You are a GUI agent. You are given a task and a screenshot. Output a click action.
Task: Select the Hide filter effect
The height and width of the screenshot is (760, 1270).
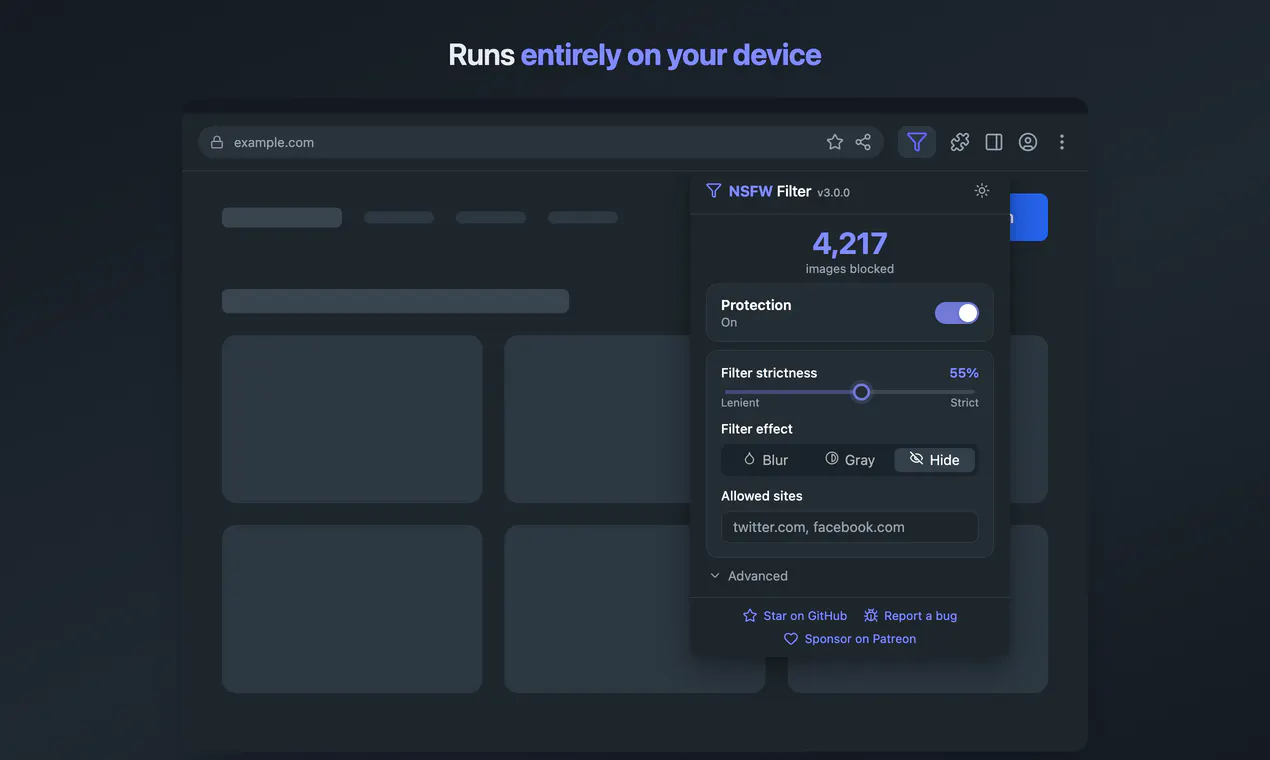tap(935, 460)
